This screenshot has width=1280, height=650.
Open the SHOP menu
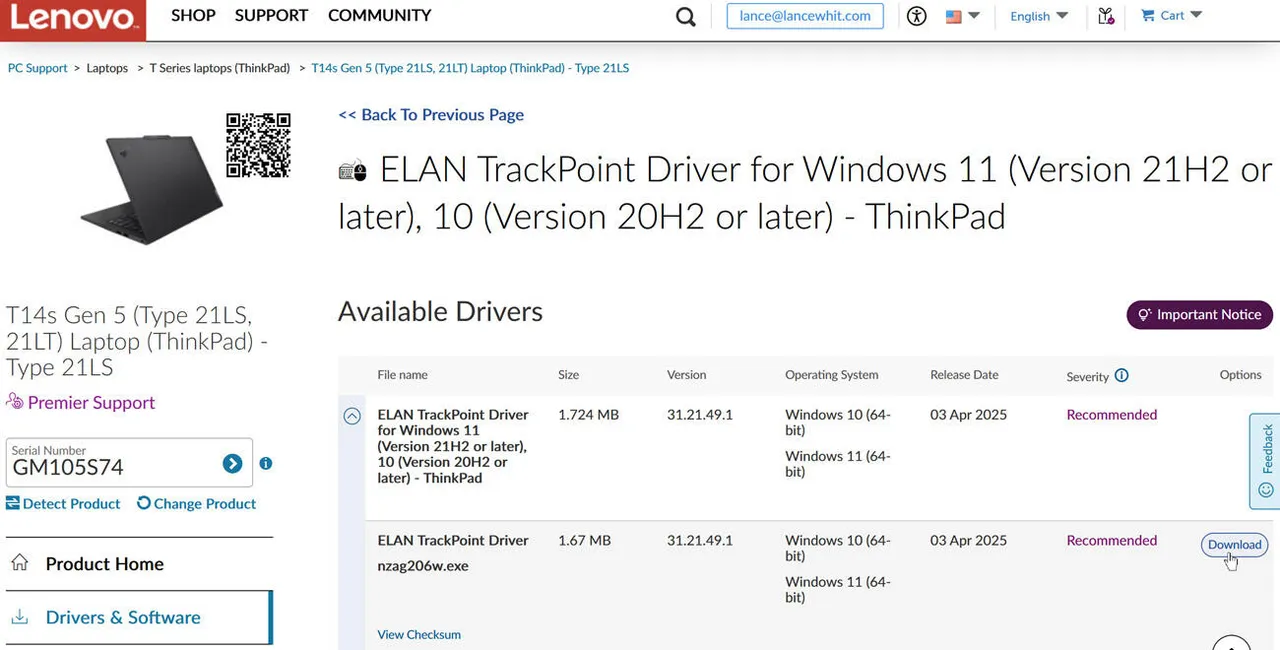pyautogui.click(x=193, y=16)
